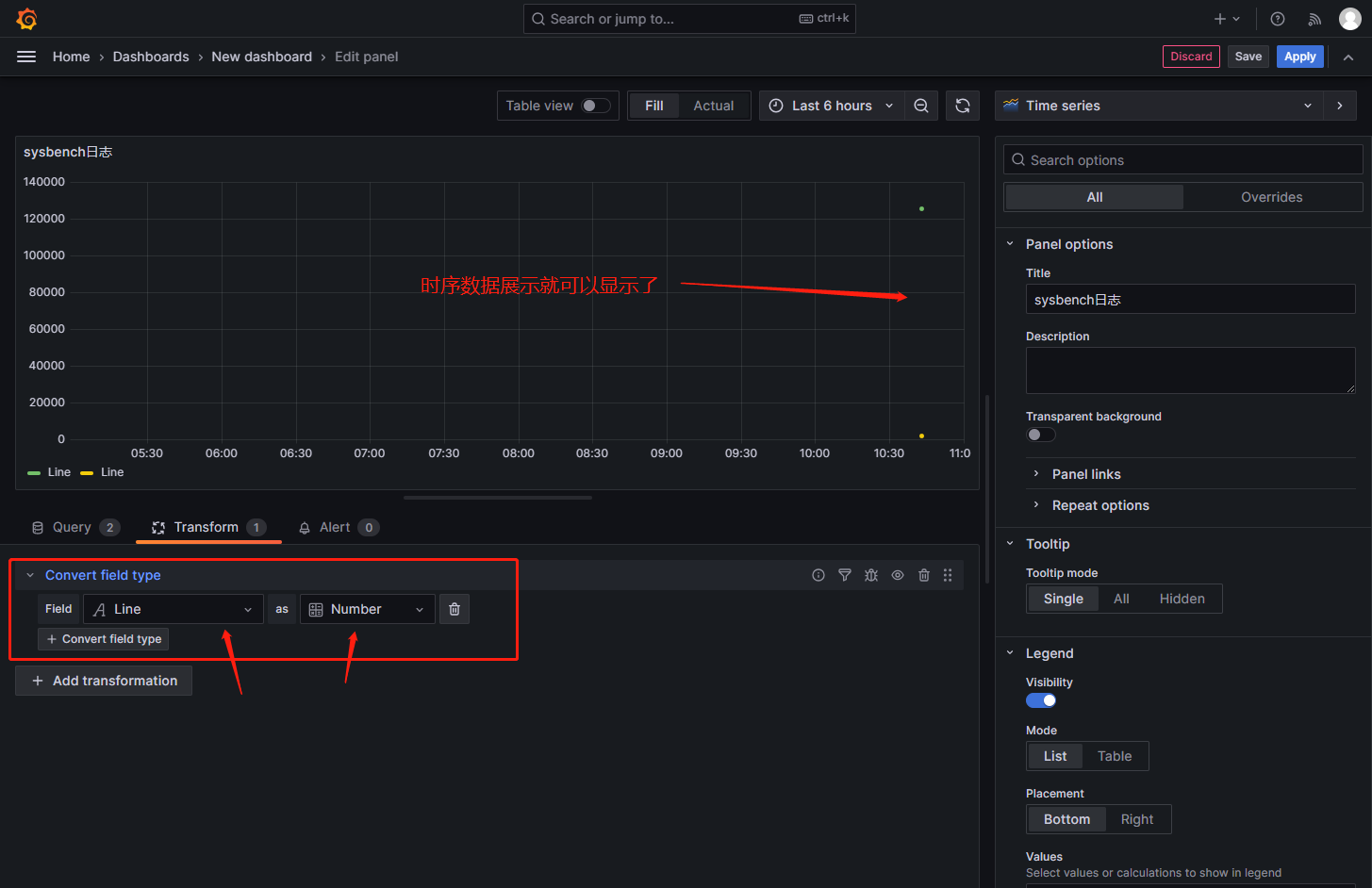Screen dimensions: 1372x888
Task: Switch to the Transform tab
Action: [208, 527]
